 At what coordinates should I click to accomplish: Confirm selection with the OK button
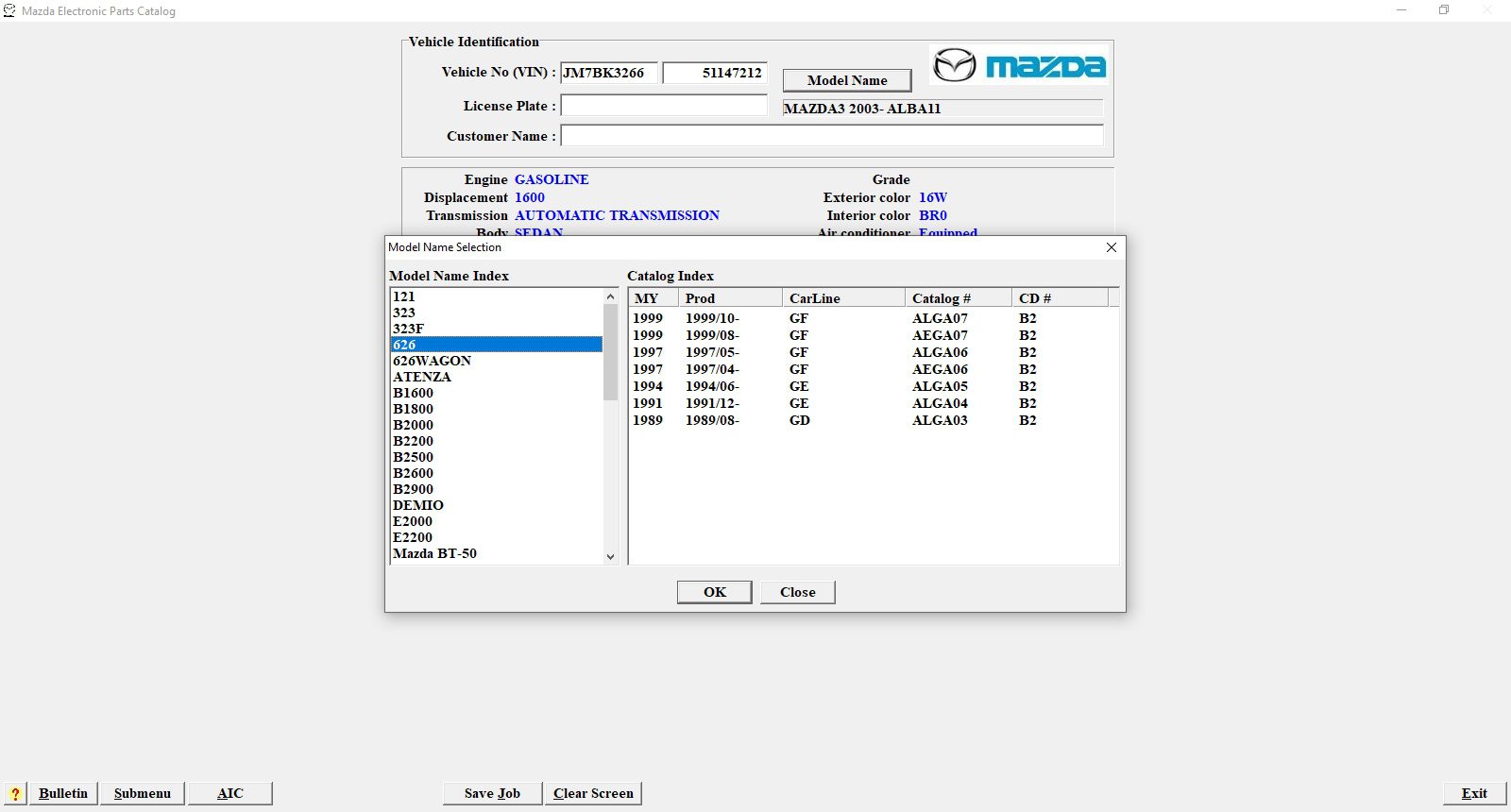click(x=715, y=592)
